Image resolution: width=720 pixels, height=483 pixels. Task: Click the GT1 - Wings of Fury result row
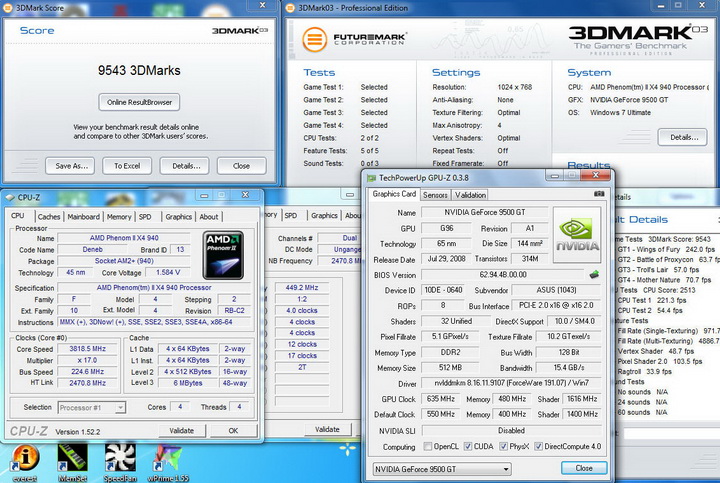coord(666,249)
